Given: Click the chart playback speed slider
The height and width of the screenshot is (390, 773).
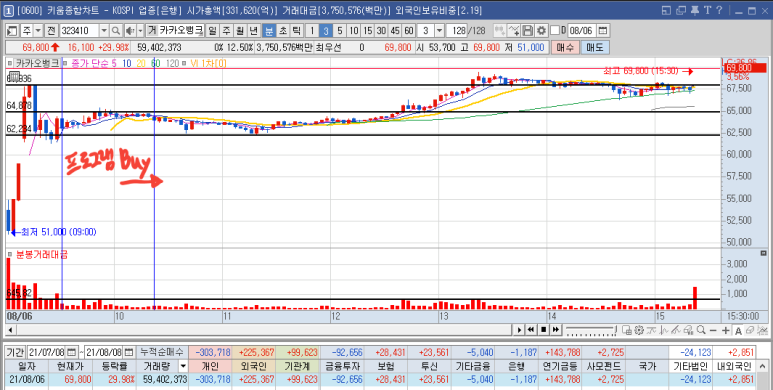Looking at the screenshot, I should pos(591,330).
